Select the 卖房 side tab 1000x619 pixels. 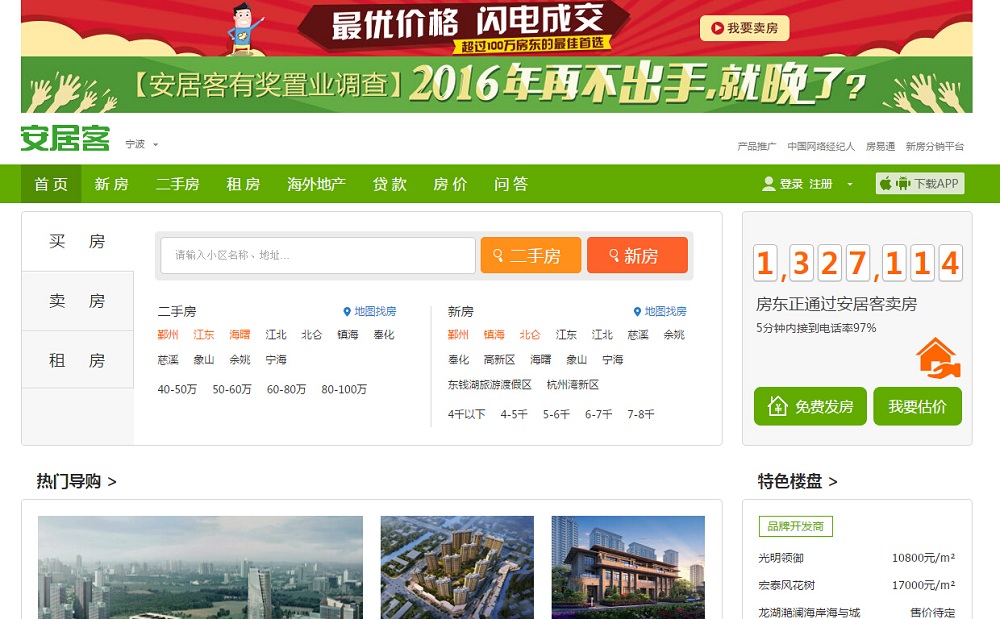coord(77,301)
